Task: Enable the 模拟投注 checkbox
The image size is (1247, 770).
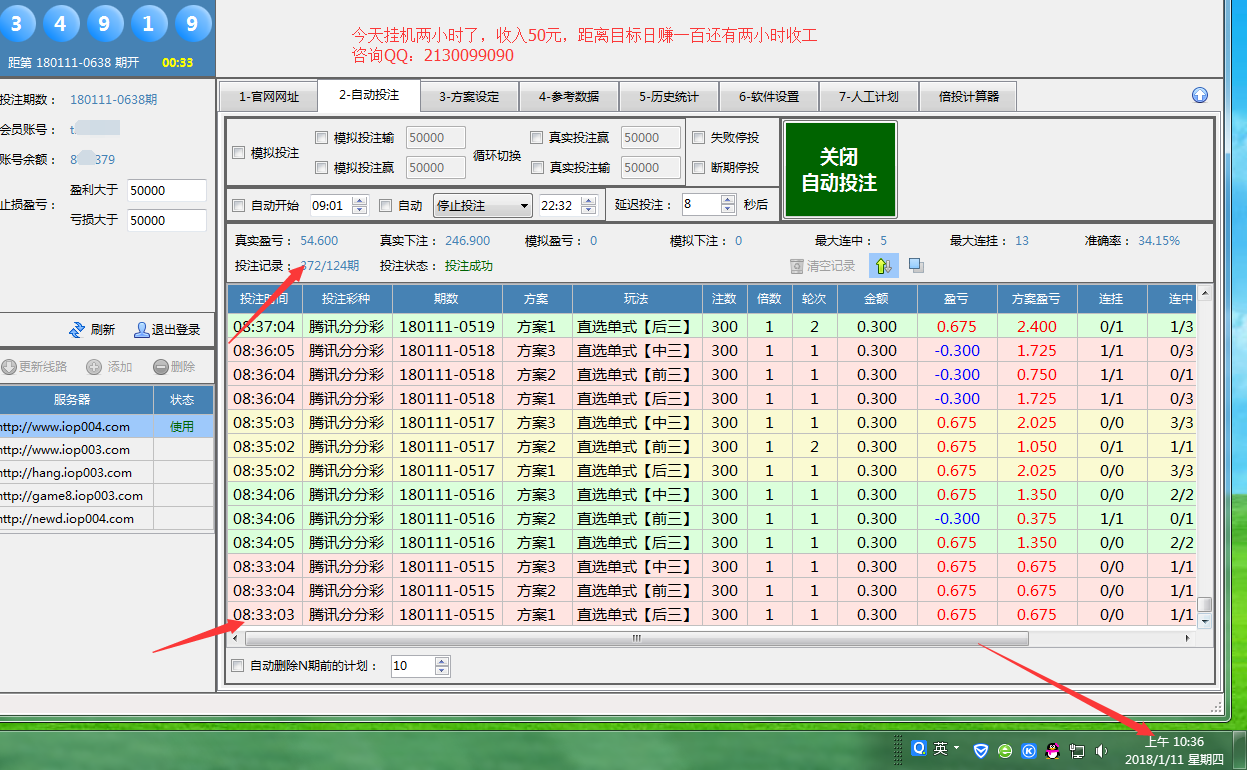Action: 239,153
